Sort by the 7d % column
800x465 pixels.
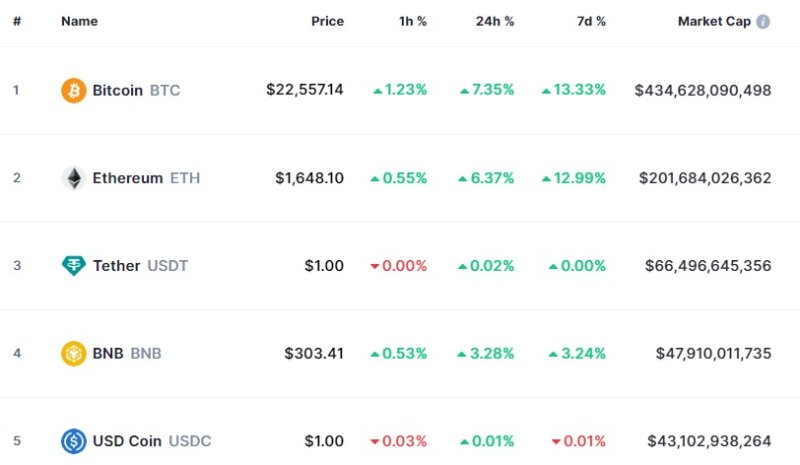[587, 21]
